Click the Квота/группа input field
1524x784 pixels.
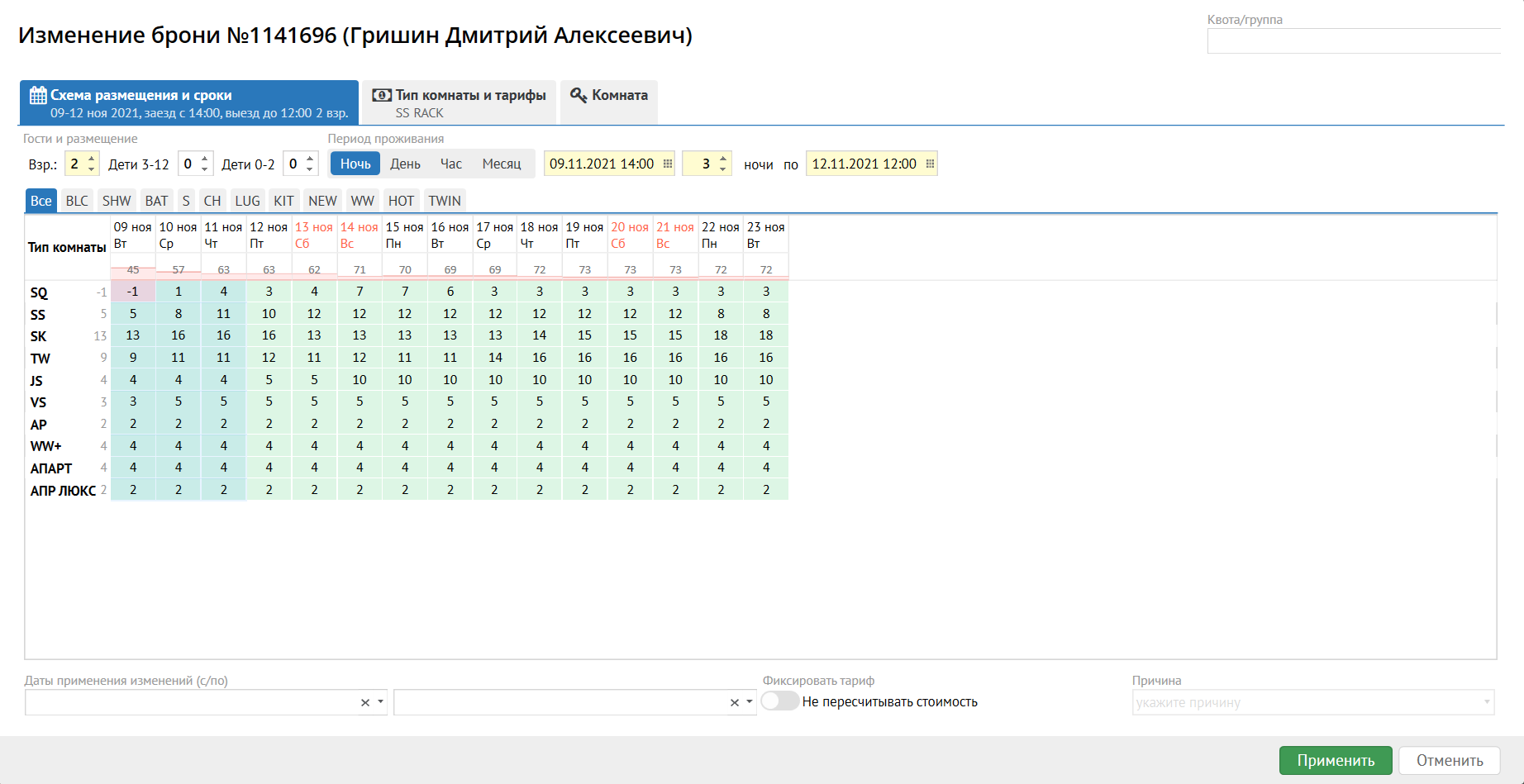[1353, 41]
